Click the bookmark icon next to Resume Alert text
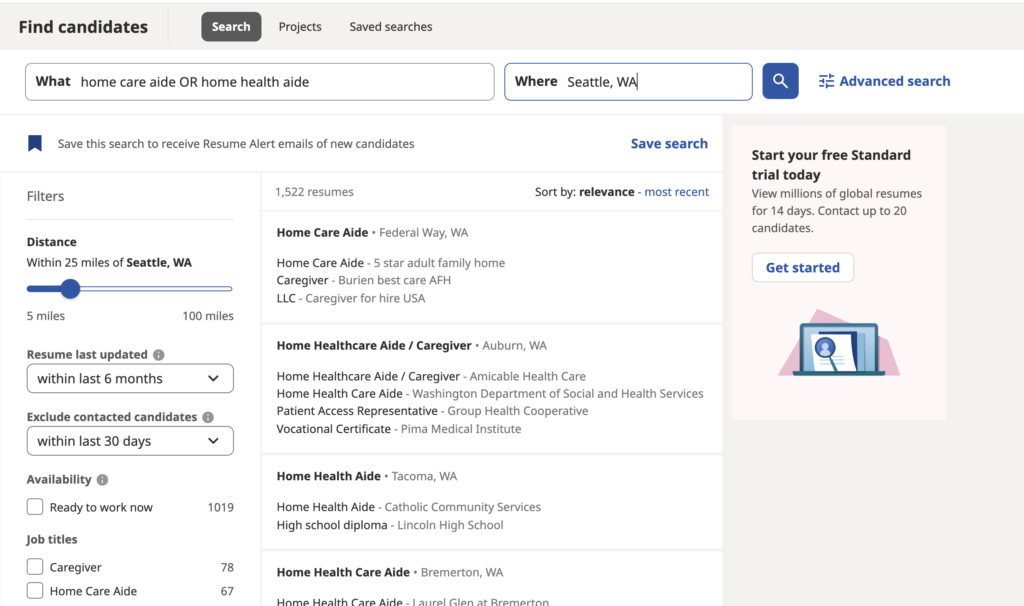 point(35,142)
